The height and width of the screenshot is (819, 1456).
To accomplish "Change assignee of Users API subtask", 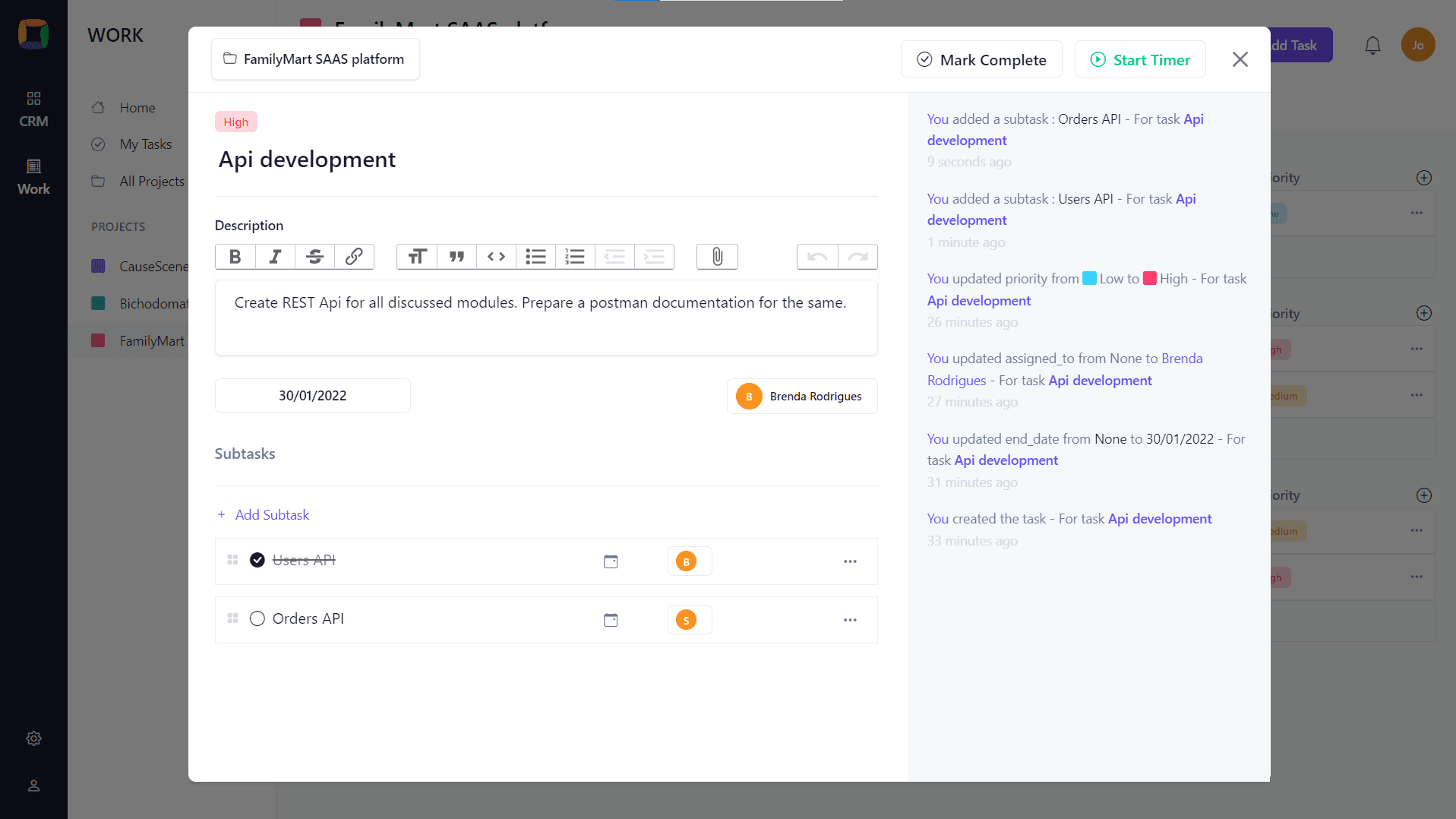I will (x=689, y=561).
